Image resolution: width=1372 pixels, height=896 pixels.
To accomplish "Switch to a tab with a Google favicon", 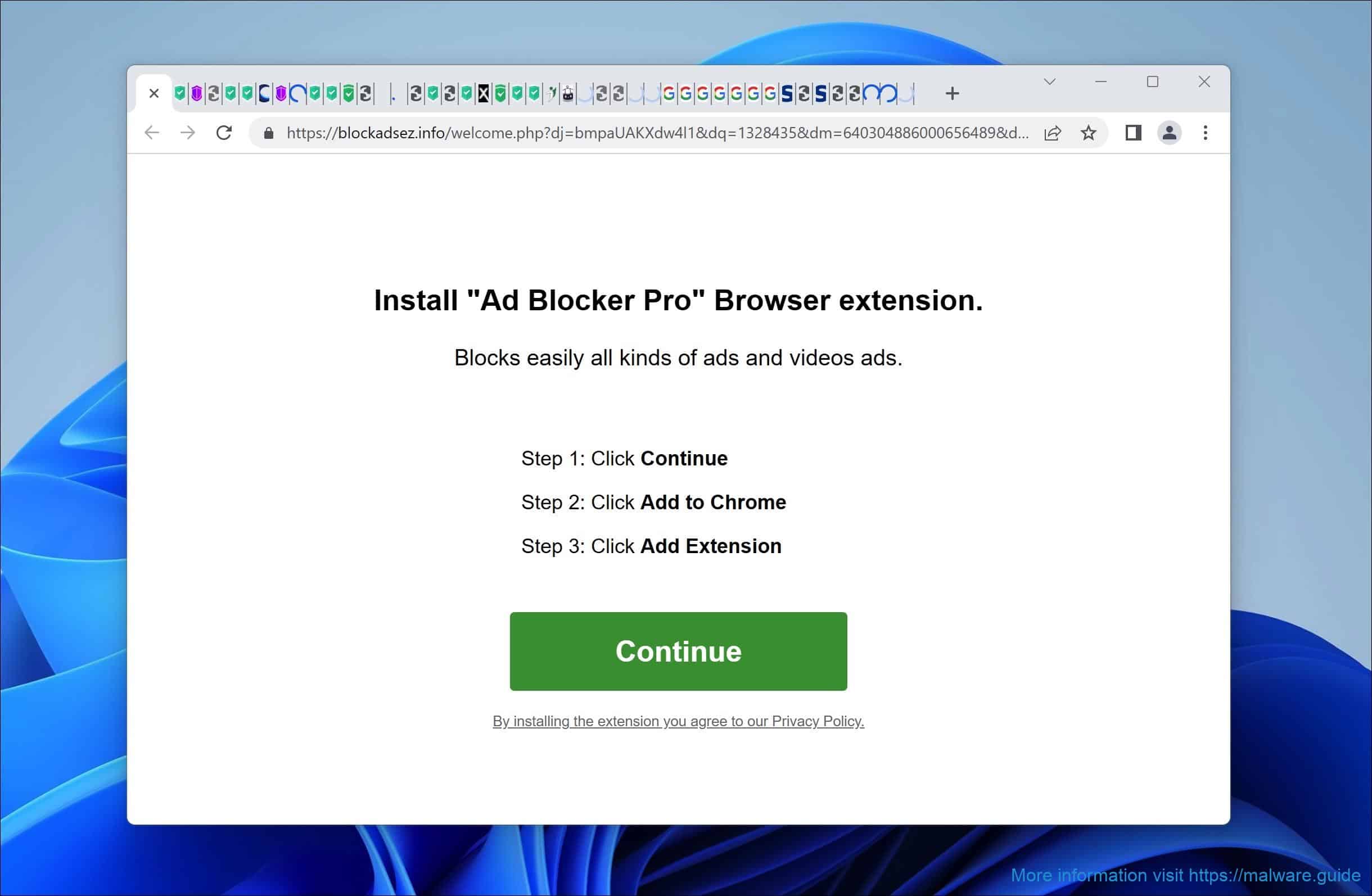I will 669,92.
